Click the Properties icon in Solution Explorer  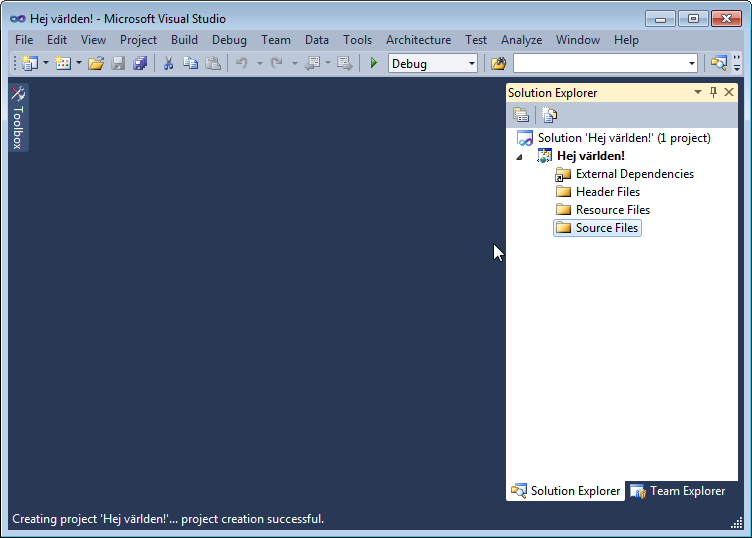click(520, 115)
